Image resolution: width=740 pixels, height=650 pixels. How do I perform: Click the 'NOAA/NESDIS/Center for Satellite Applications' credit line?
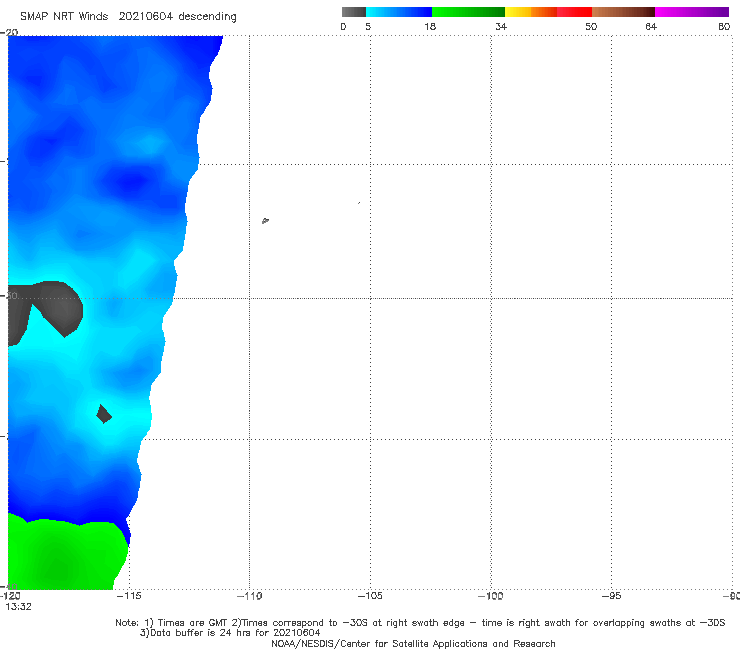coord(413,643)
